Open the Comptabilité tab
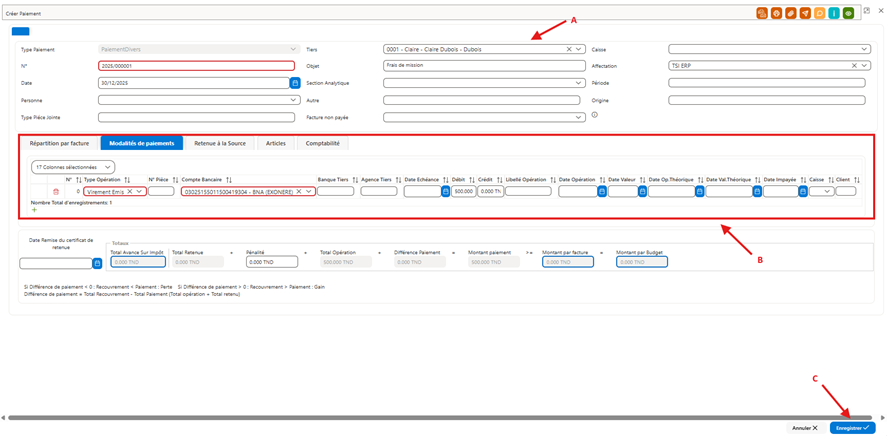Viewport: 887px width, 436px height. [322, 144]
